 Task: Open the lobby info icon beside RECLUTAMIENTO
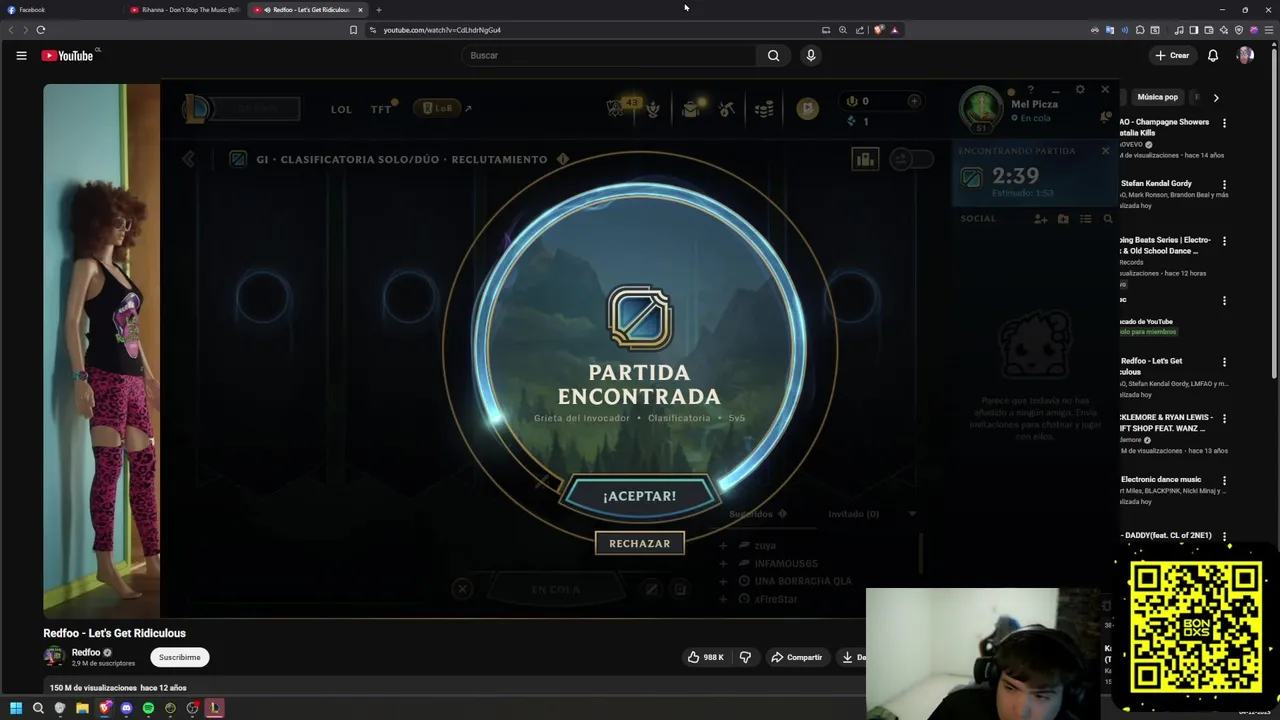click(x=563, y=159)
